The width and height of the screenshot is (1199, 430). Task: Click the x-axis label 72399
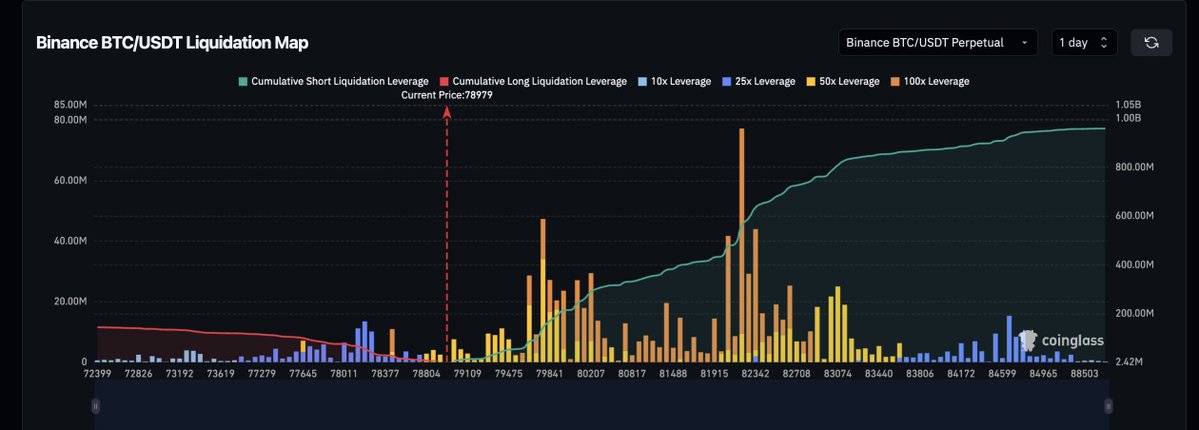coord(96,374)
